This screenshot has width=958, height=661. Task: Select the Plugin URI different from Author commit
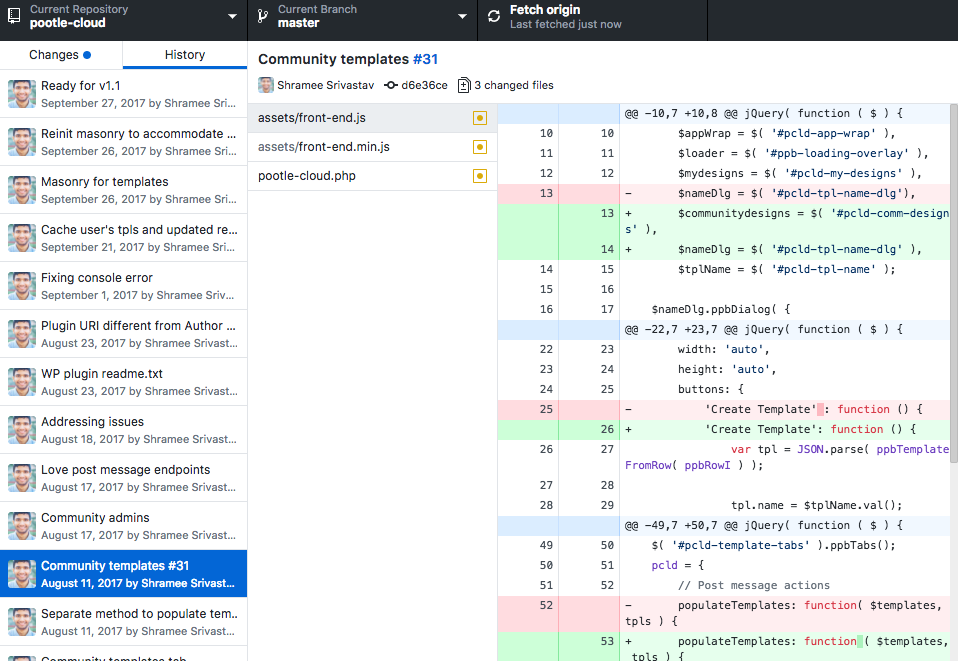(x=123, y=334)
